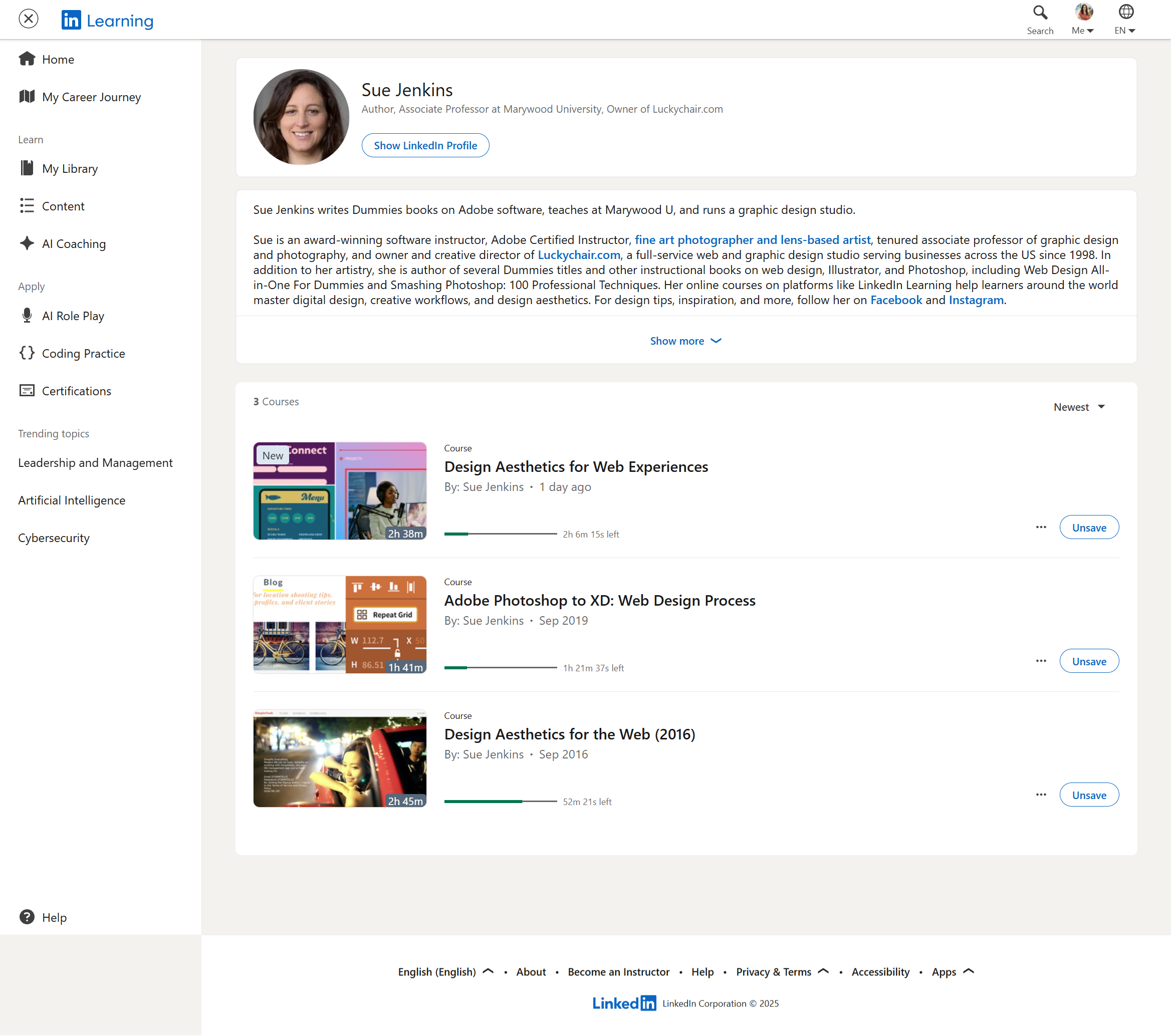This screenshot has width=1171, height=1036.
Task: Click the Certifications icon
Action: 27,391
